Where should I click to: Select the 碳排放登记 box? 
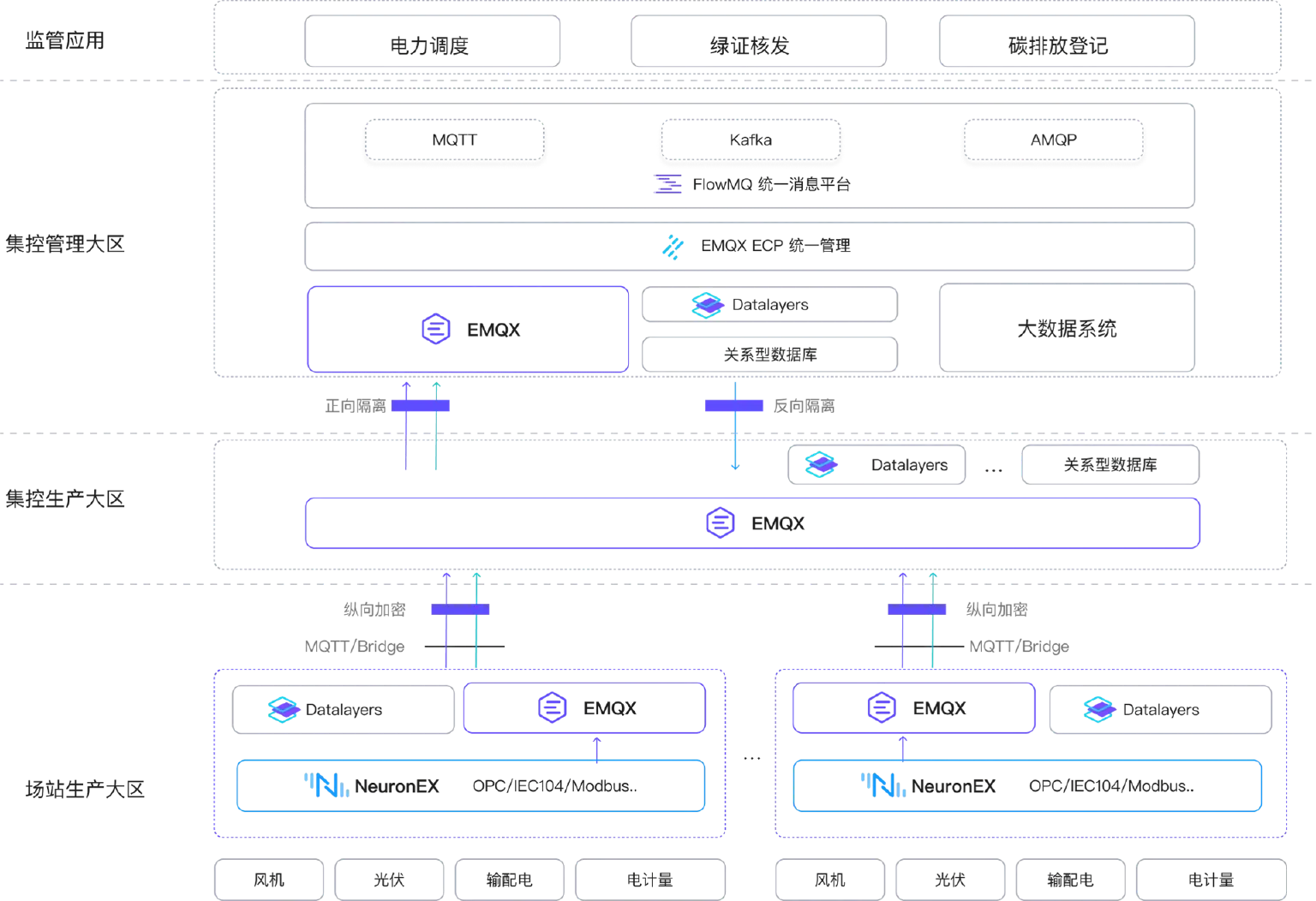point(1067,41)
